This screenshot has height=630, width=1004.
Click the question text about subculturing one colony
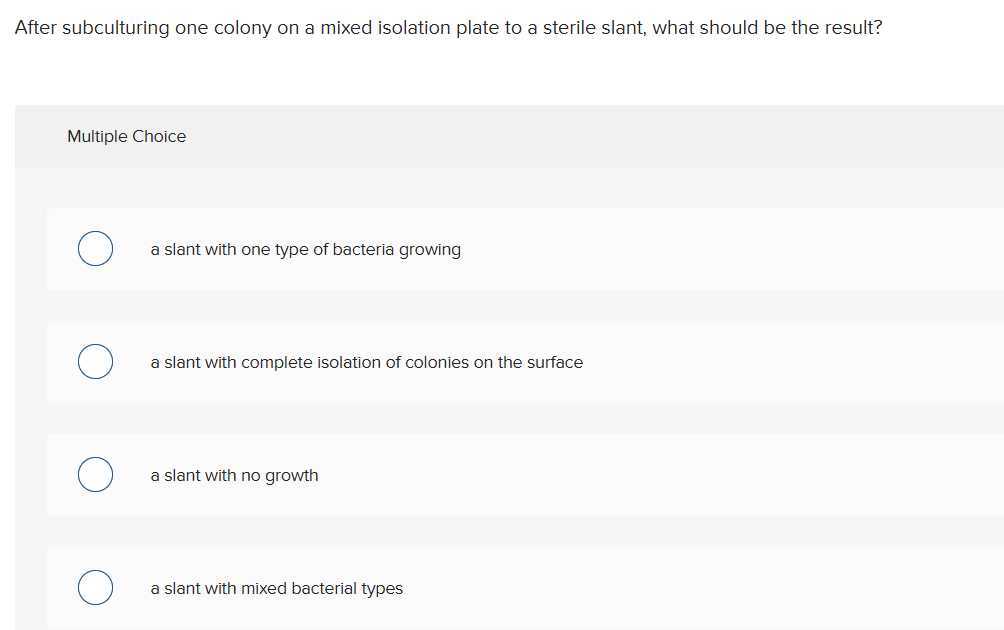pyautogui.click(x=448, y=28)
